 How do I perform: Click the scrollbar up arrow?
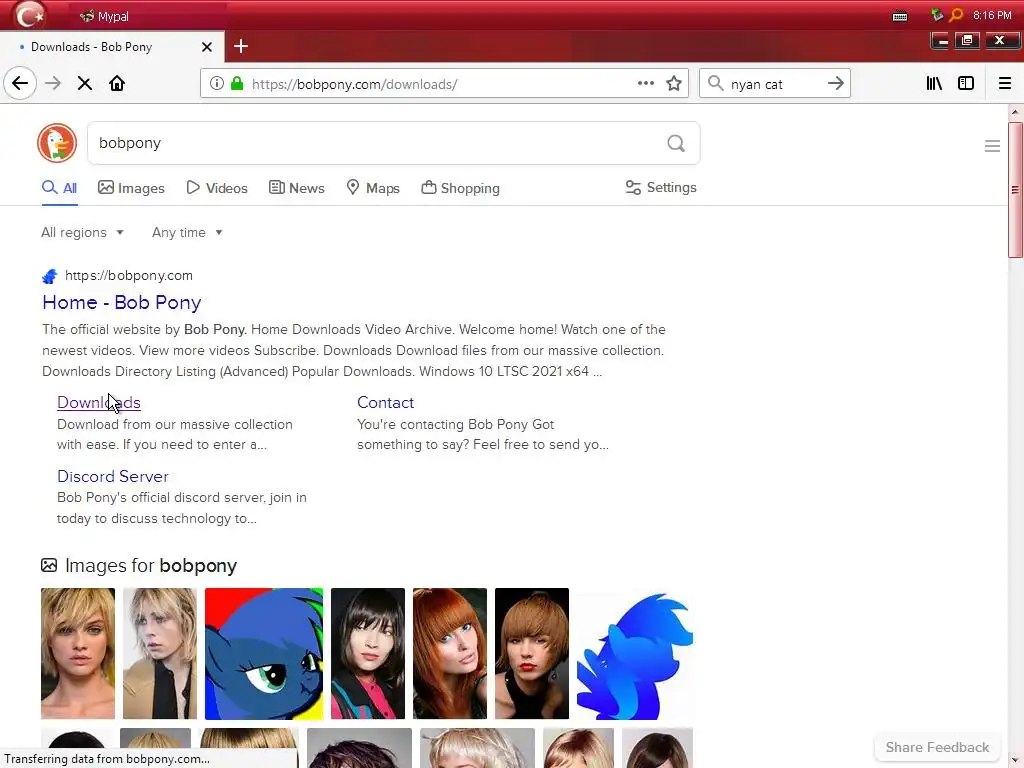1015,112
